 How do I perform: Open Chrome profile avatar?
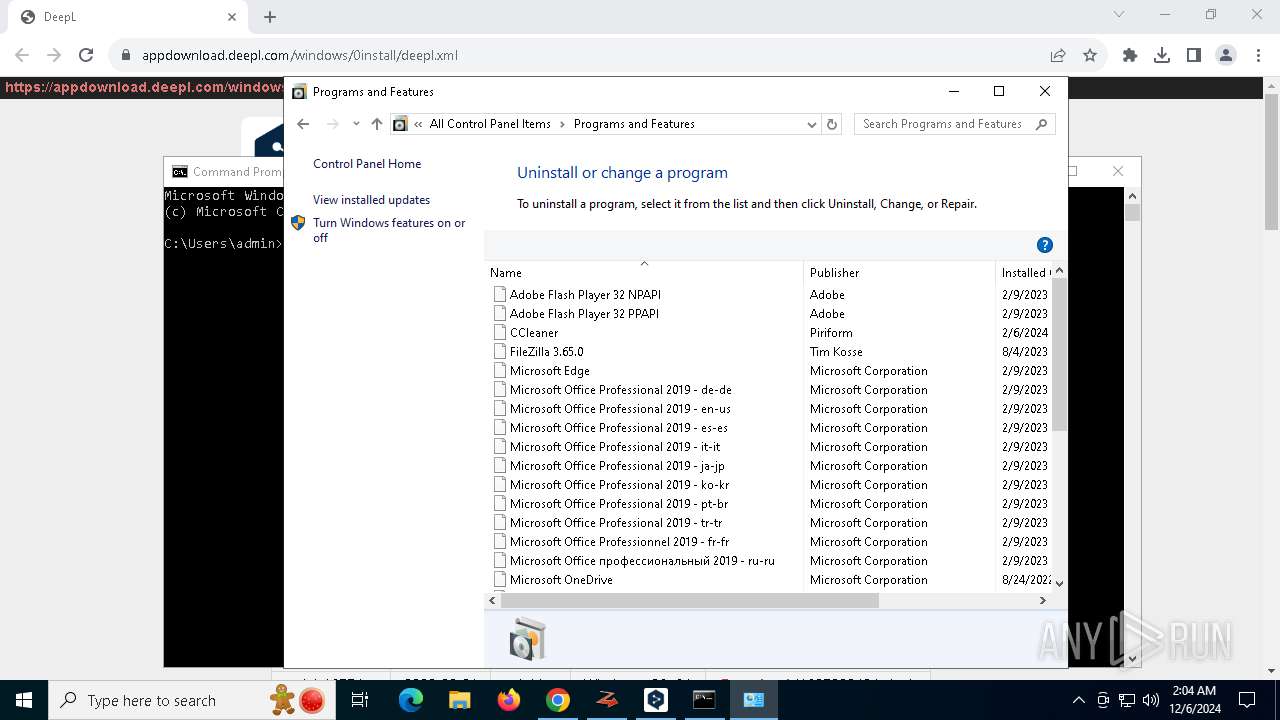[x=1226, y=56]
